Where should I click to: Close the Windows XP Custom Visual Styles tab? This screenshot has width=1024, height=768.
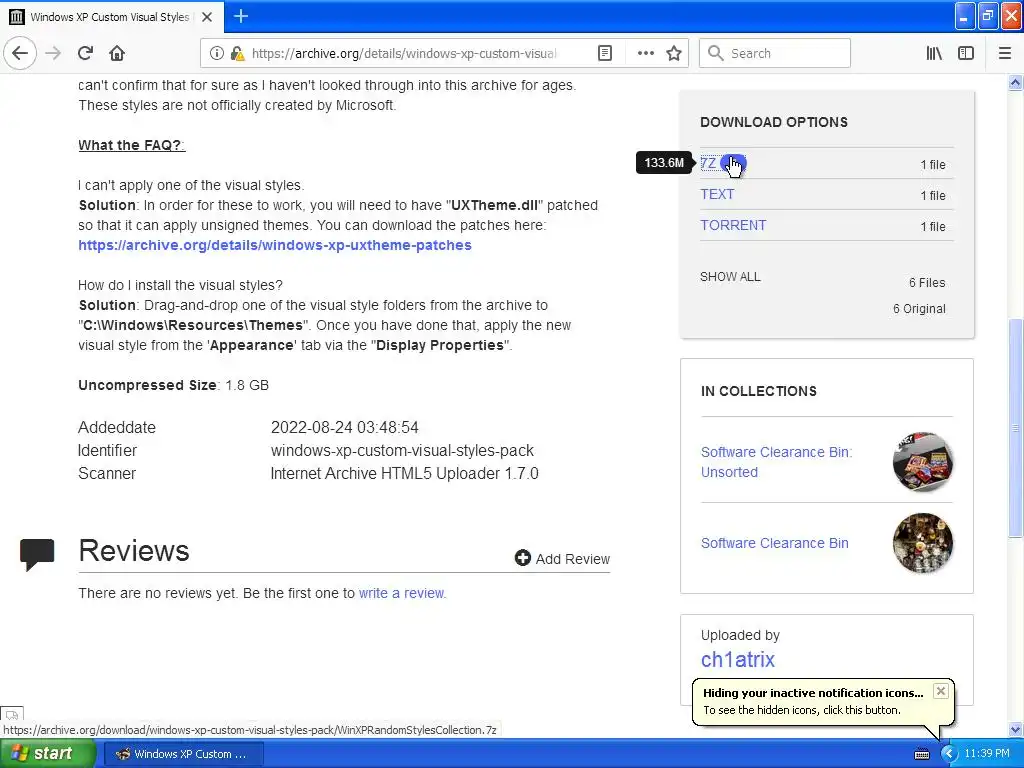pyautogui.click(x=207, y=17)
